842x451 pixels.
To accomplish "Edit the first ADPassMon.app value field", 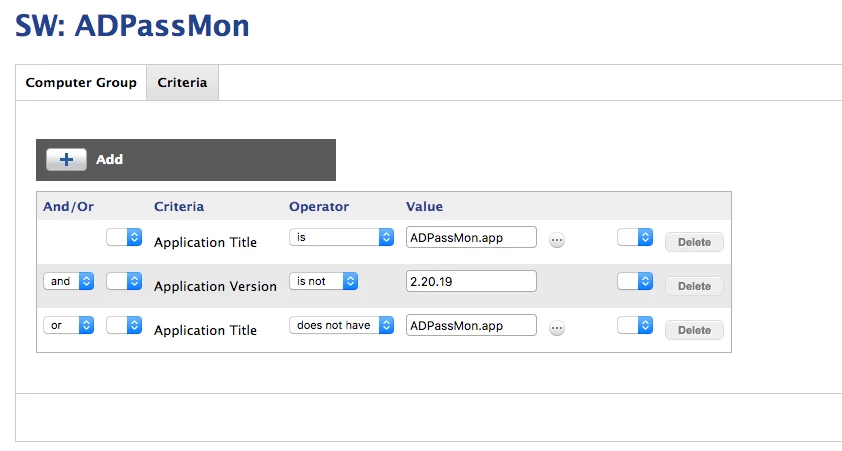I will (471, 237).
